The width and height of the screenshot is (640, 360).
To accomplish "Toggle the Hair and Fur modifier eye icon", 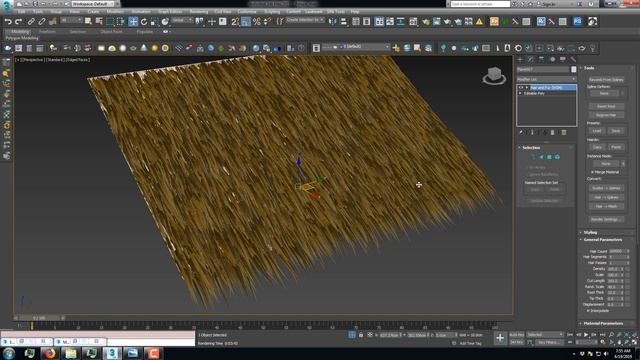I will [x=521, y=87].
